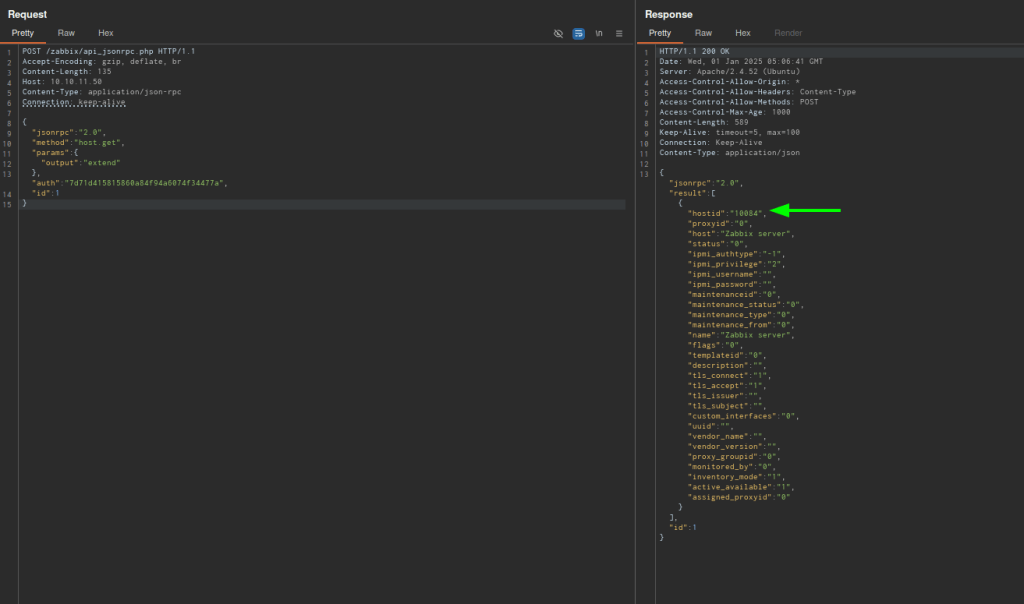1024x604 pixels.
Task: Click the hide-request eye-slash icon
Action: click(x=558, y=33)
